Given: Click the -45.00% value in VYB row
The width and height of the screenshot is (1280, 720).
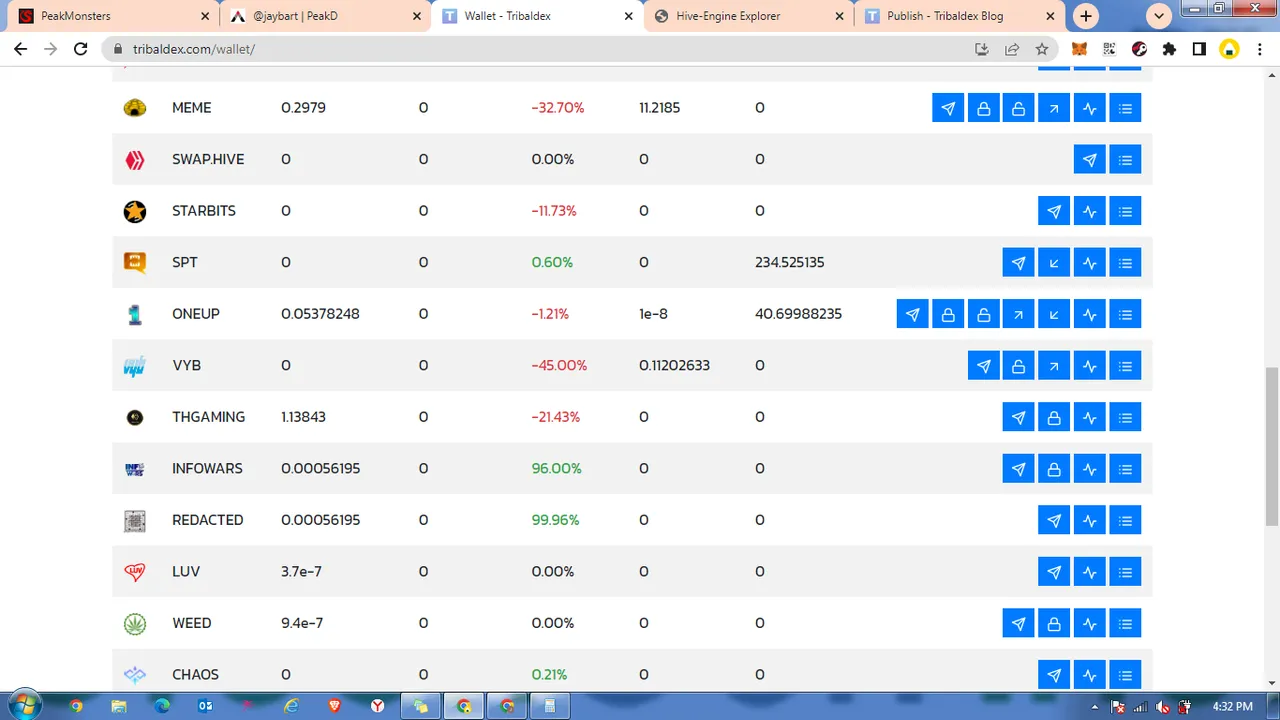Looking at the screenshot, I should 559,365.
